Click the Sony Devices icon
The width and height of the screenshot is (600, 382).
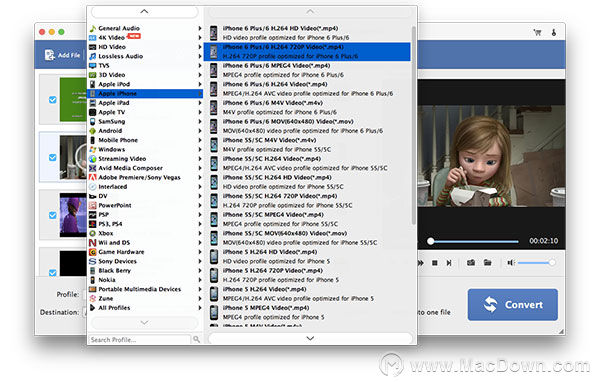(x=93, y=261)
